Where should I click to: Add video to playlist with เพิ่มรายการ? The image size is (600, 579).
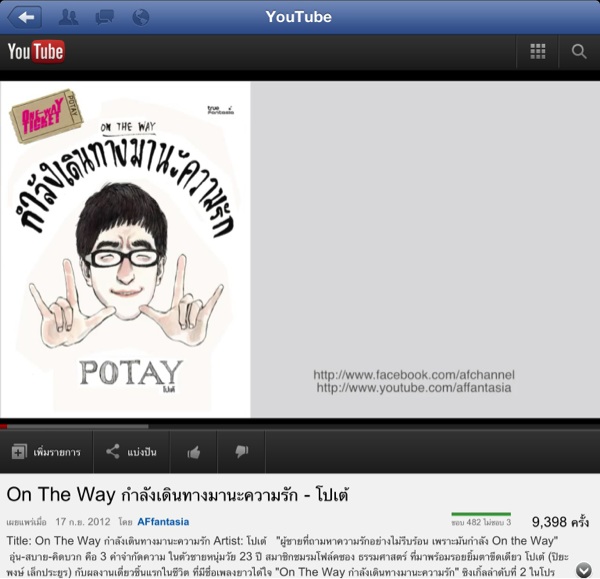pyautogui.click(x=46, y=452)
